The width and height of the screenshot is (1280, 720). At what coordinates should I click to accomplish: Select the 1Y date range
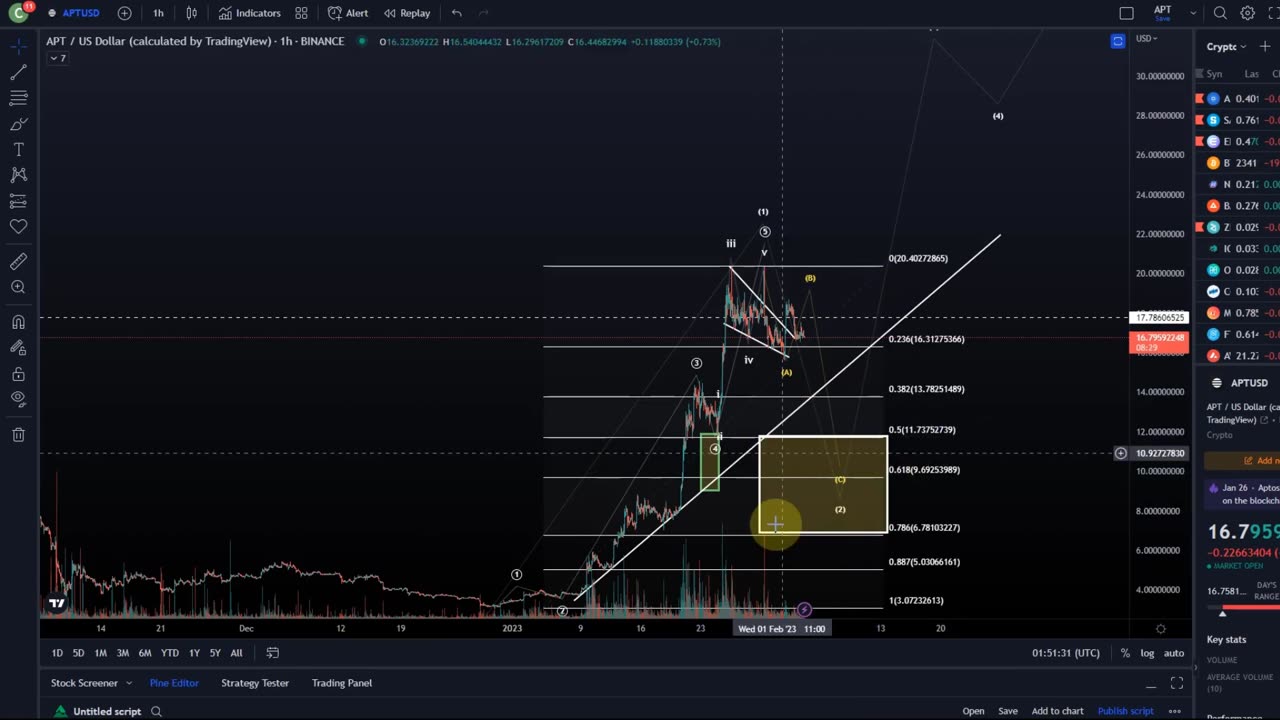pyautogui.click(x=194, y=653)
